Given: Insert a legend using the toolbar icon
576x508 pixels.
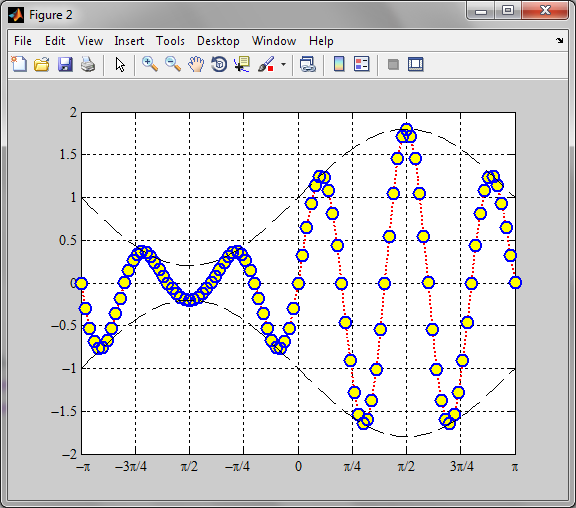Looking at the screenshot, I should click(x=361, y=64).
